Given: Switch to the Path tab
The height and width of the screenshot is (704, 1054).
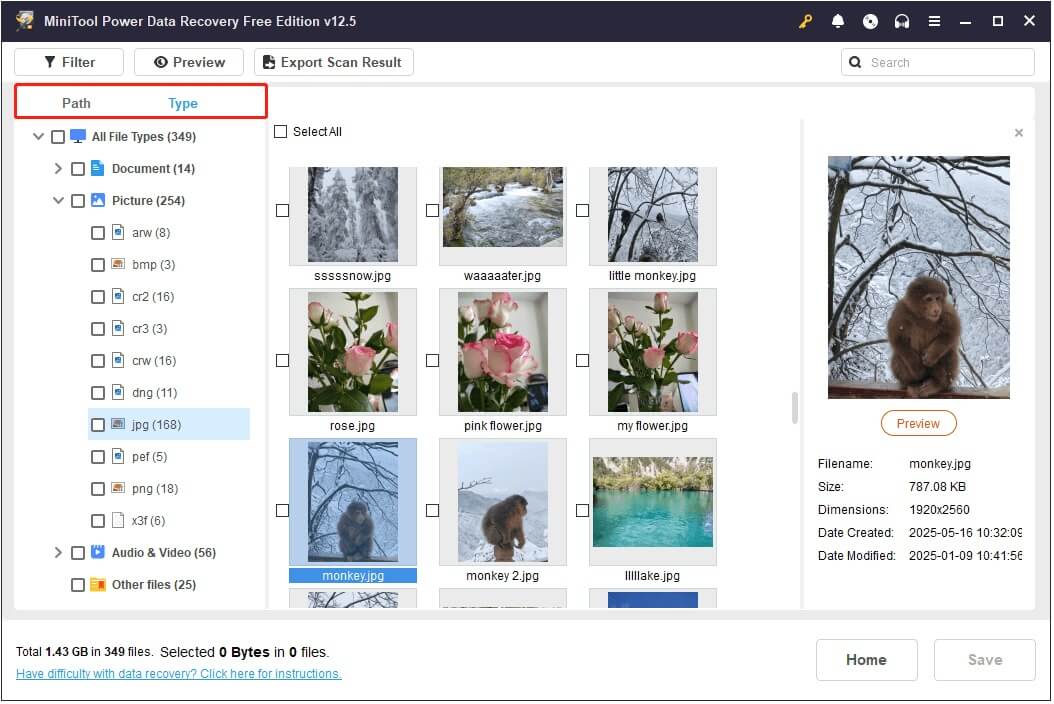Looking at the screenshot, I should [x=76, y=103].
